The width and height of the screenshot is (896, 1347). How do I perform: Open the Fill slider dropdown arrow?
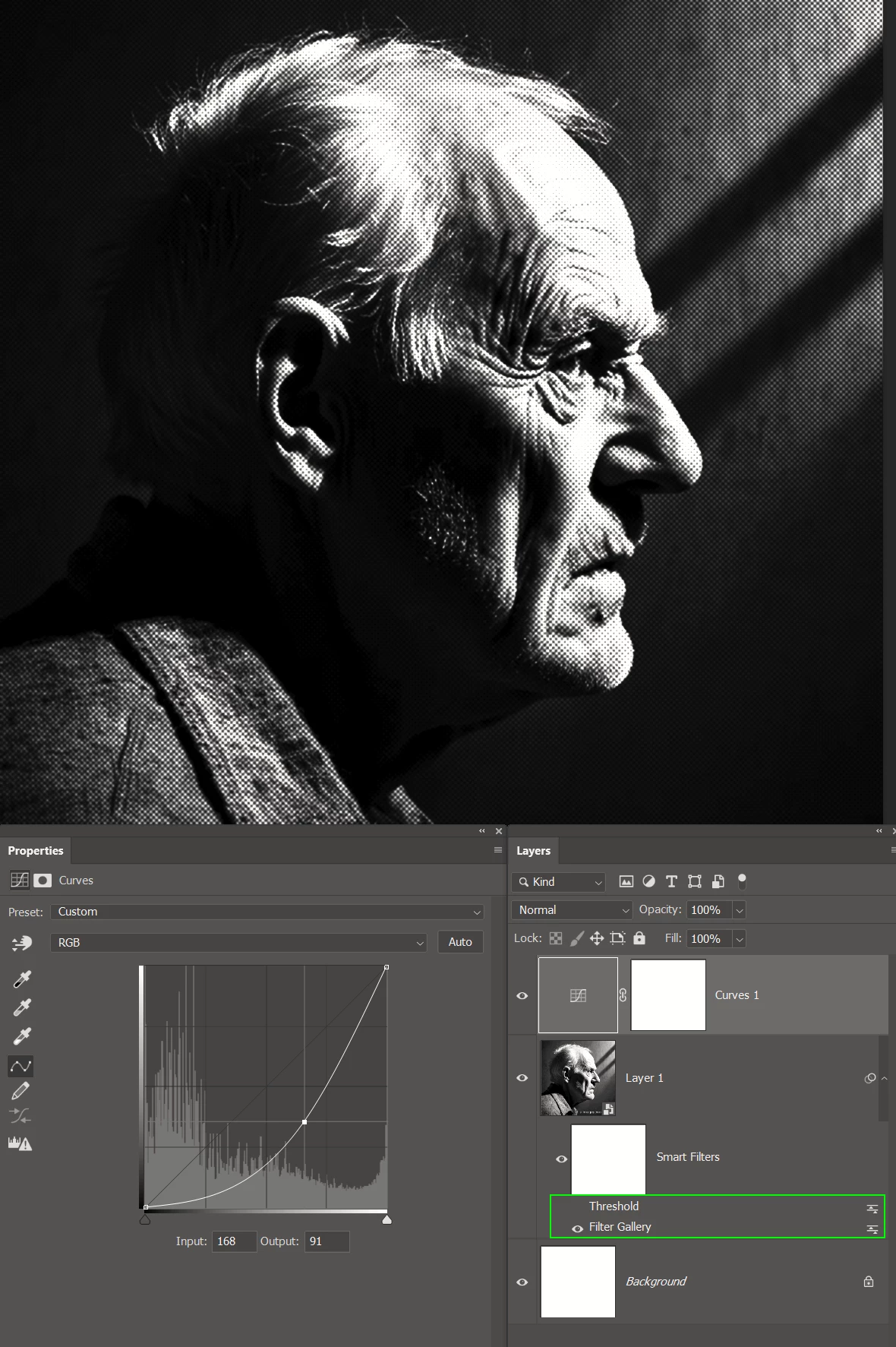740,939
